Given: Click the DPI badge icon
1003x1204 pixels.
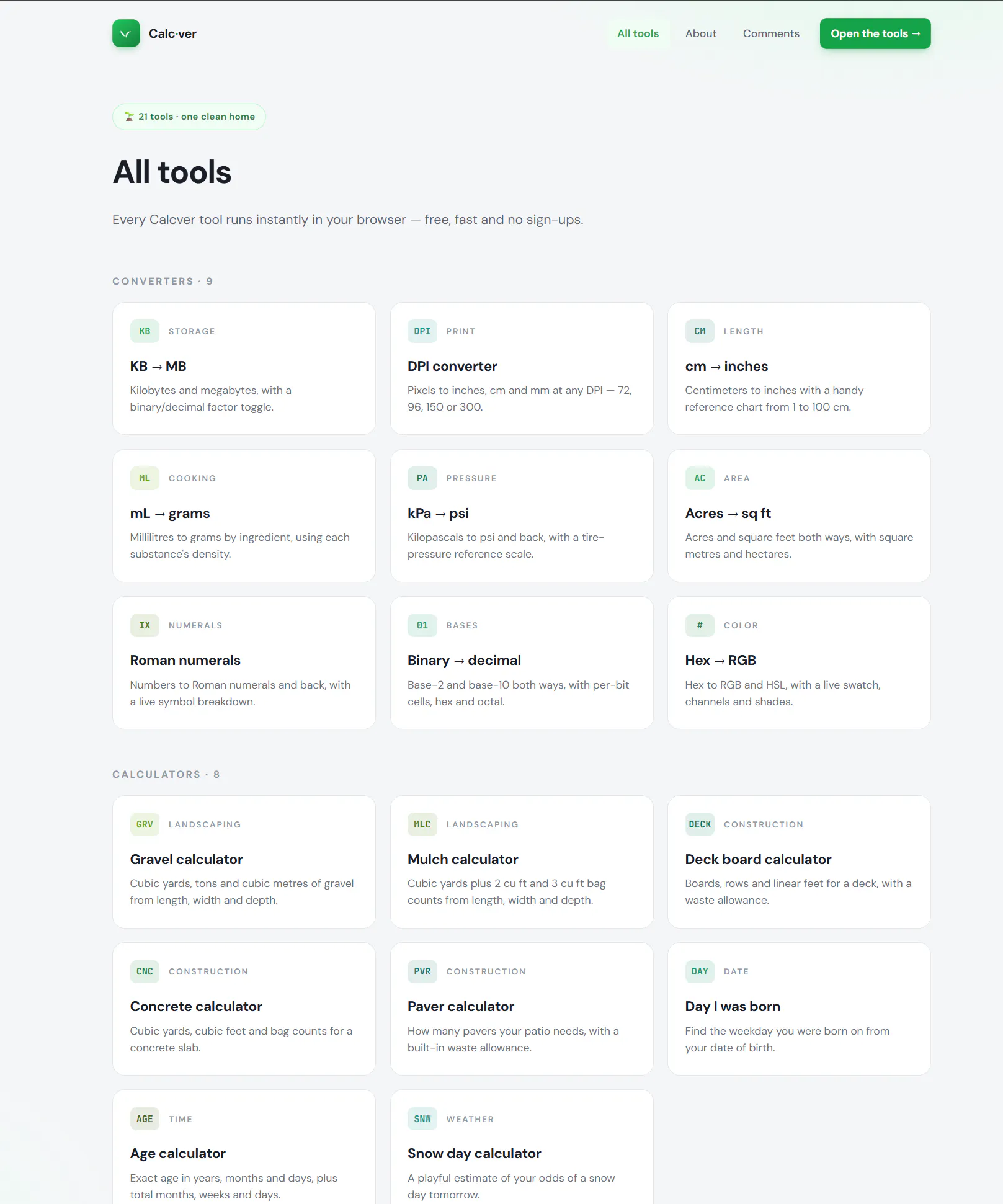Looking at the screenshot, I should [422, 331].
